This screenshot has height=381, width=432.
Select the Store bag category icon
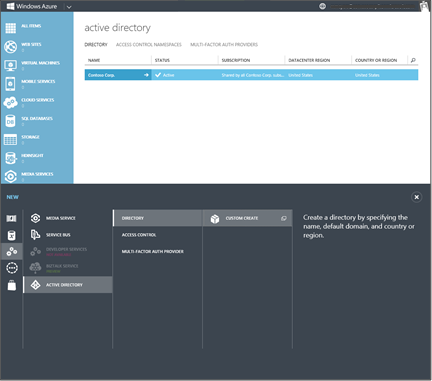12,285
